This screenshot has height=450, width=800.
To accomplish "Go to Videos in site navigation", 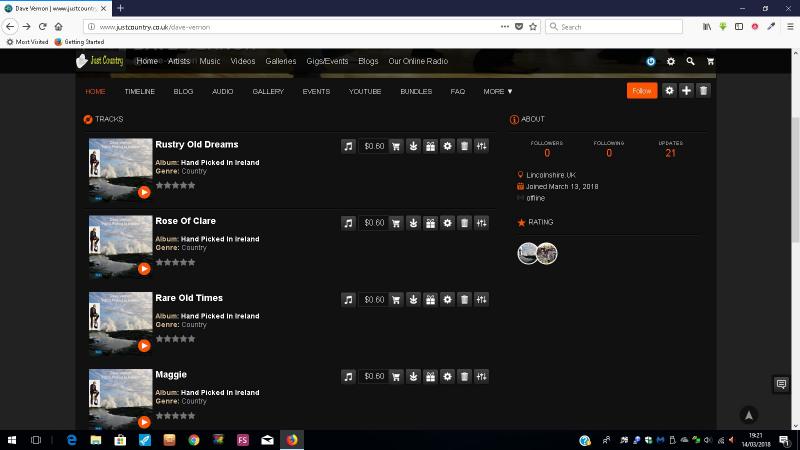I will click(x=243, y=61).
